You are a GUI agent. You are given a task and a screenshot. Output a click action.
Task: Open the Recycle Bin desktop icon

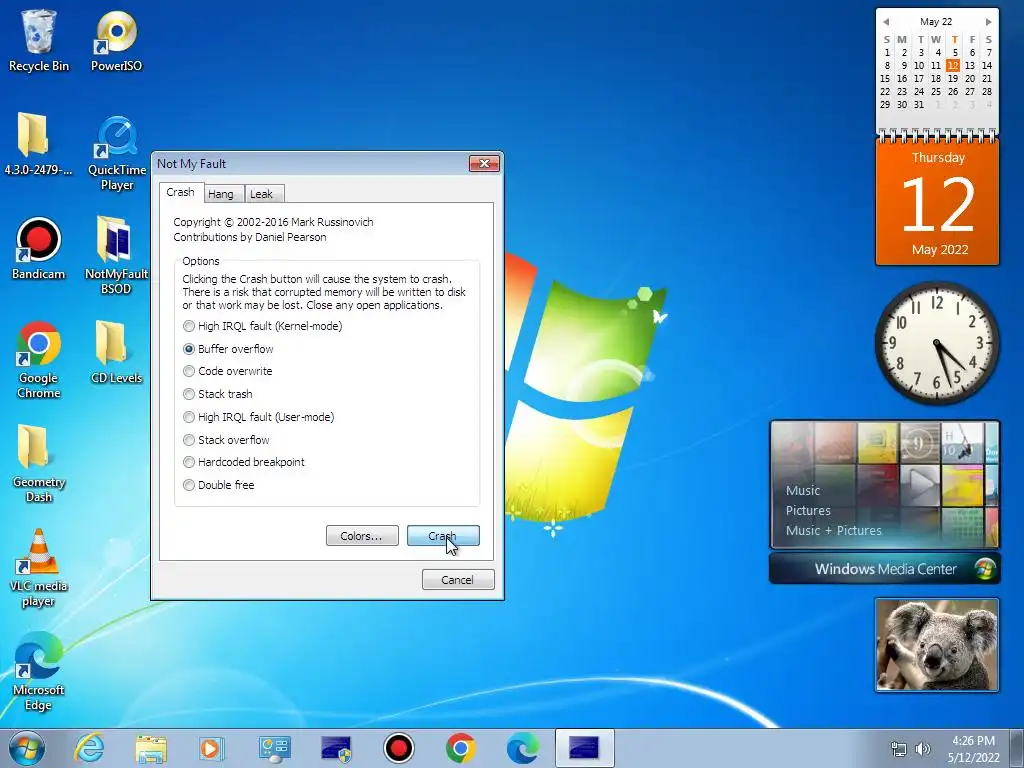click(39, 40)
